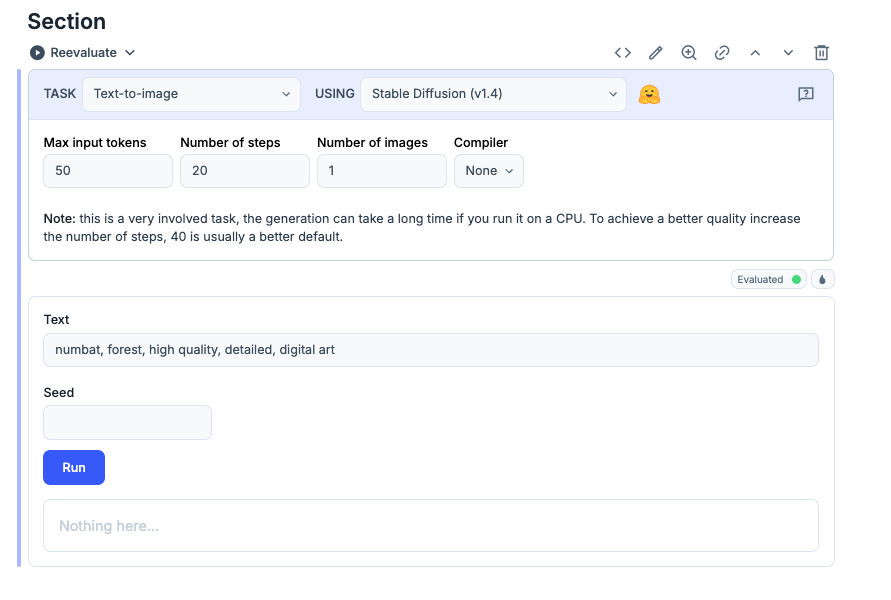
Task: Click the 'Seed' label
Action: point(59,393)
